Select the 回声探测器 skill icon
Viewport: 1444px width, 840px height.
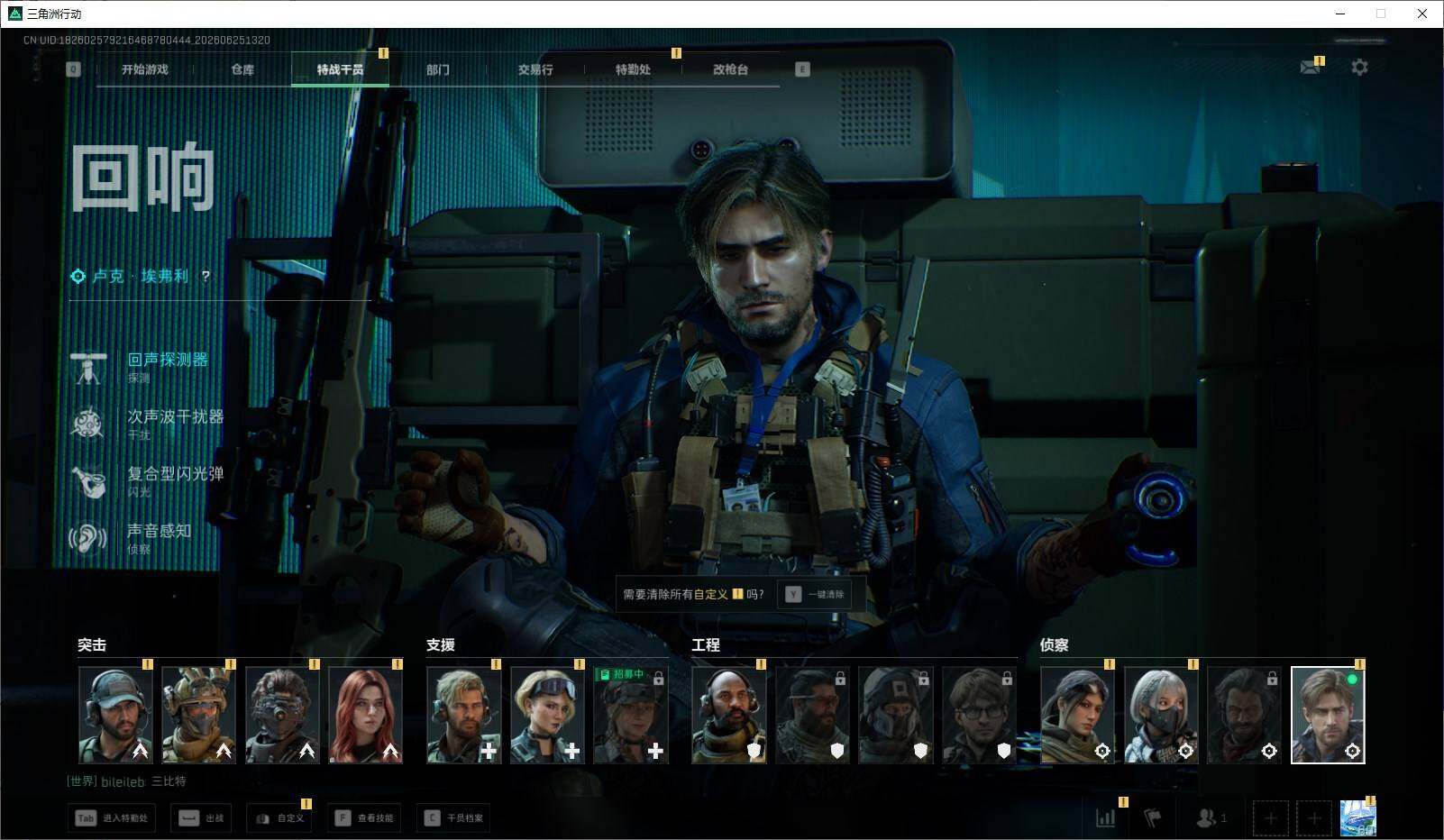(x=87, y=367)
